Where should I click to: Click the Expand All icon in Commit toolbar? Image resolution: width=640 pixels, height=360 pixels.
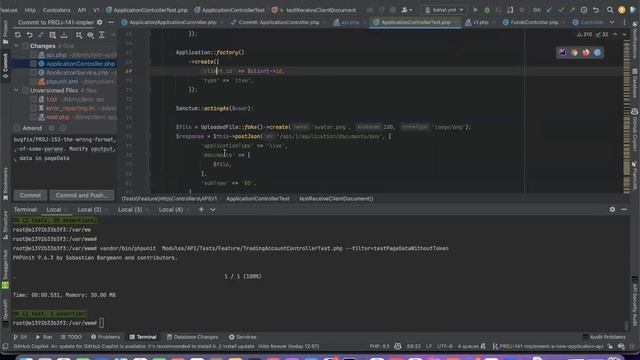(102, 35)
